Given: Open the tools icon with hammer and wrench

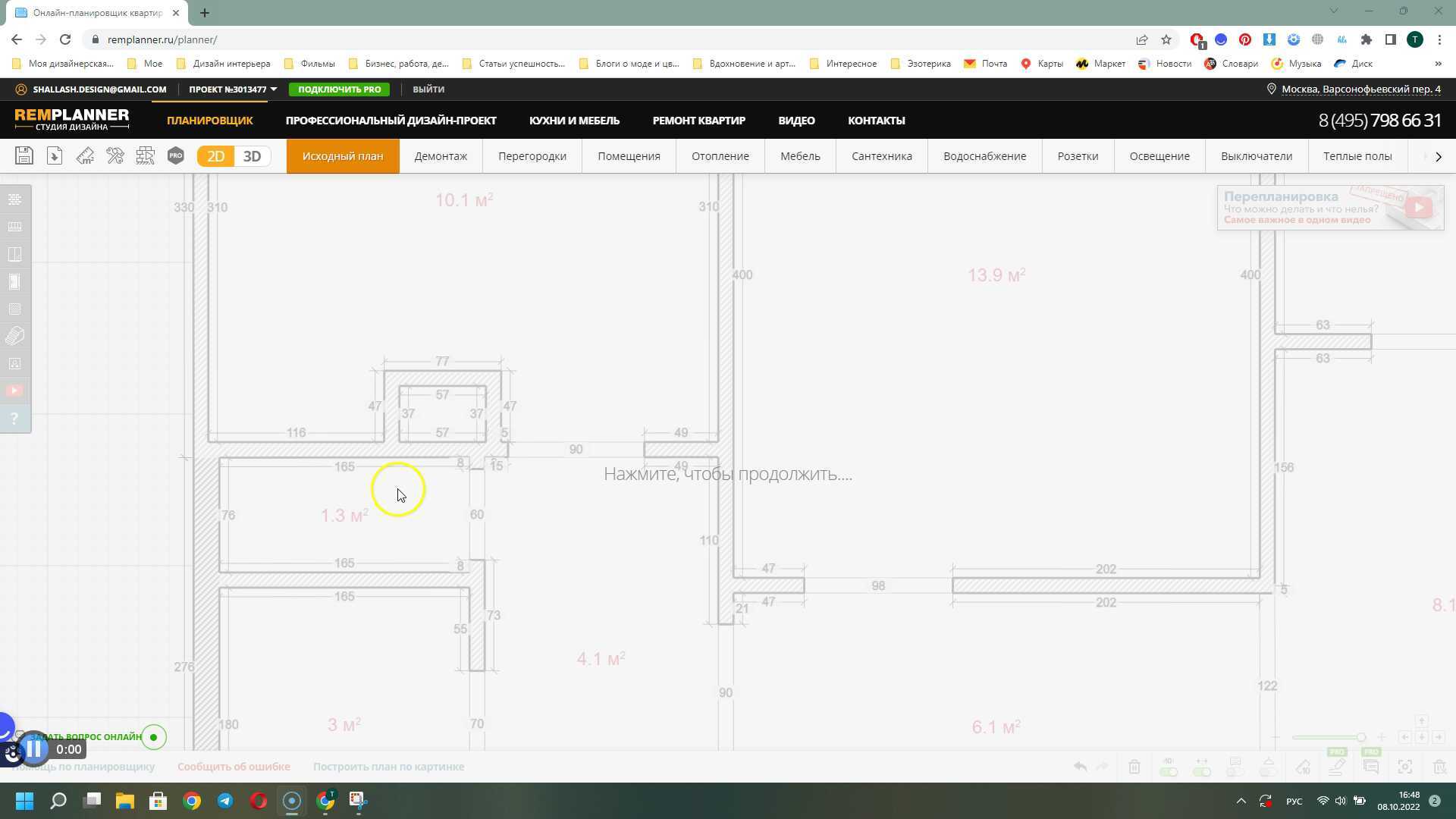Looking at the screenshot, I should (115, 155).
